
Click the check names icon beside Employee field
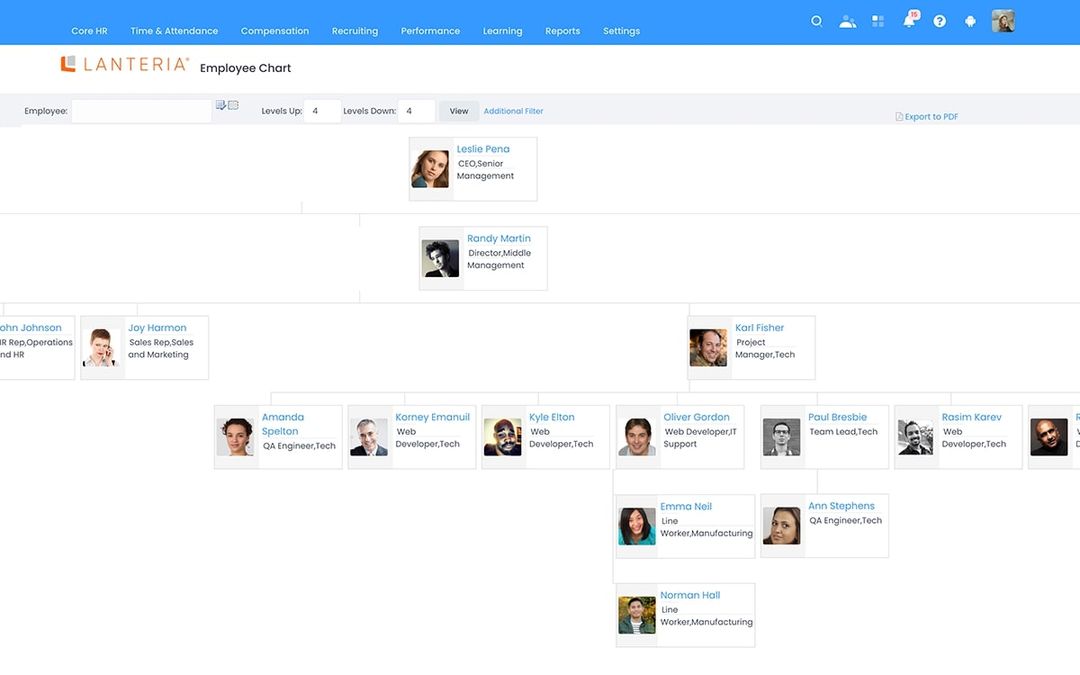coord(220,104)
